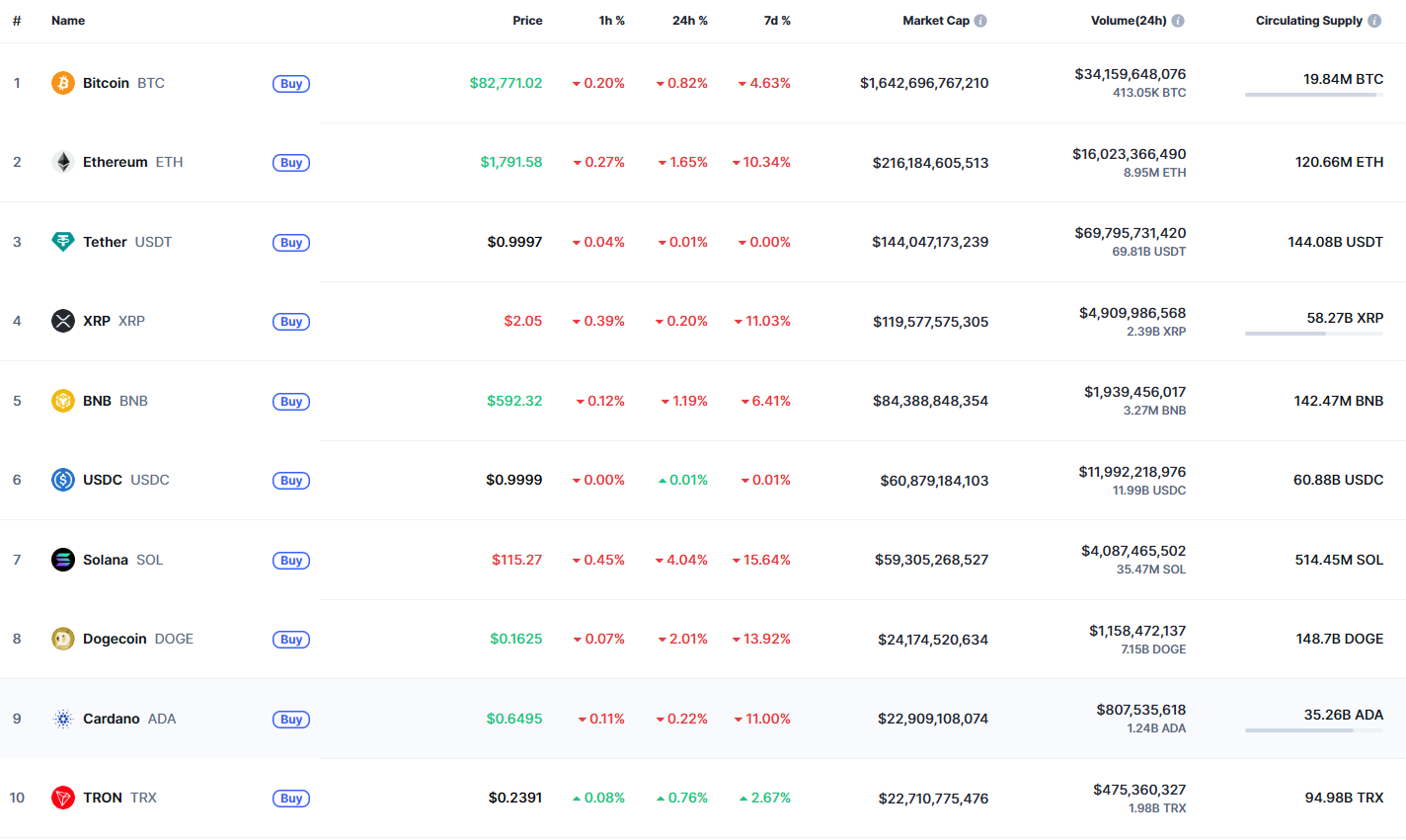Screen dimensions: 1406x840
Task: Sort by the 7d % column header
Action: pos(777,21)
